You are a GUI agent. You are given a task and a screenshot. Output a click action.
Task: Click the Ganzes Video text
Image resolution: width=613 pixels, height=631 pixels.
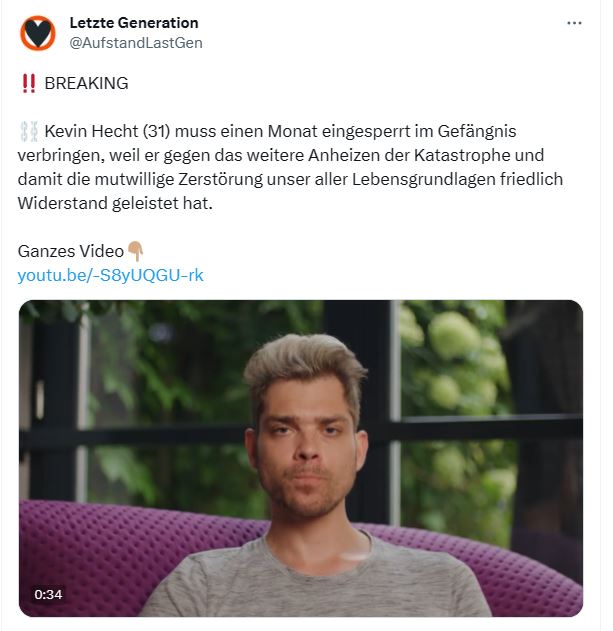pyautogui.click(x=71, y=251)
